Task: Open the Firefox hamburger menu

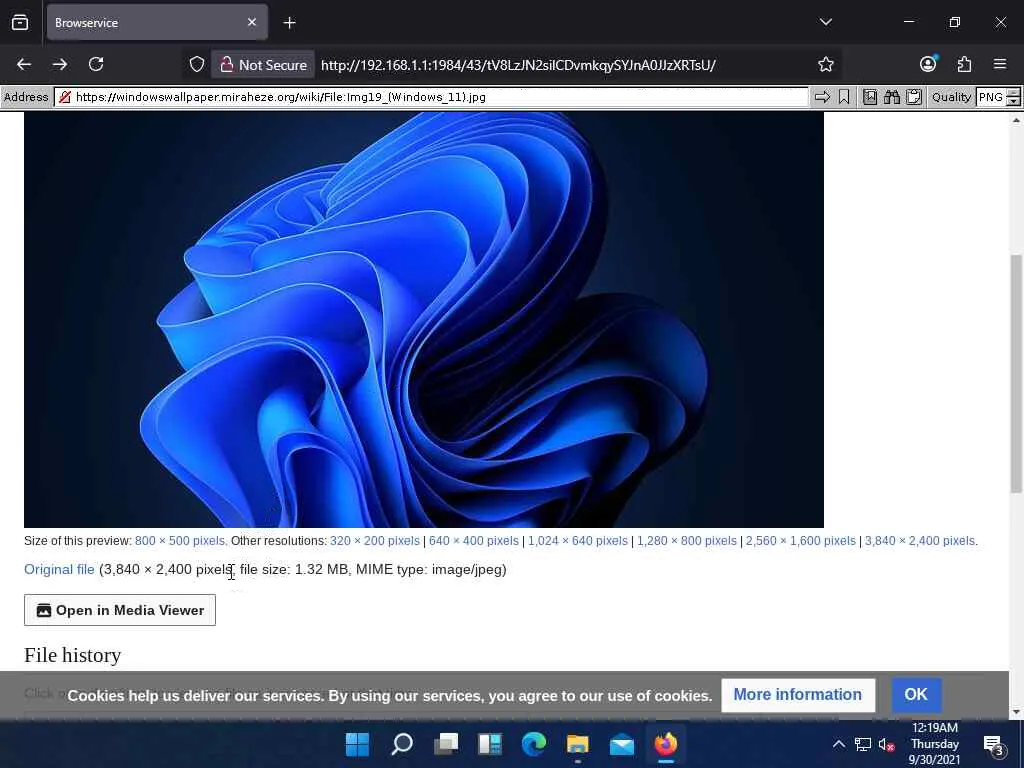Action: click(x=1000, y=64)
